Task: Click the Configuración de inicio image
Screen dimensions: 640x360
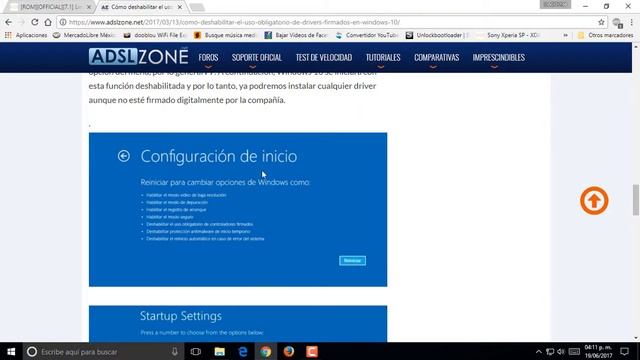Action: click(238, 209)
